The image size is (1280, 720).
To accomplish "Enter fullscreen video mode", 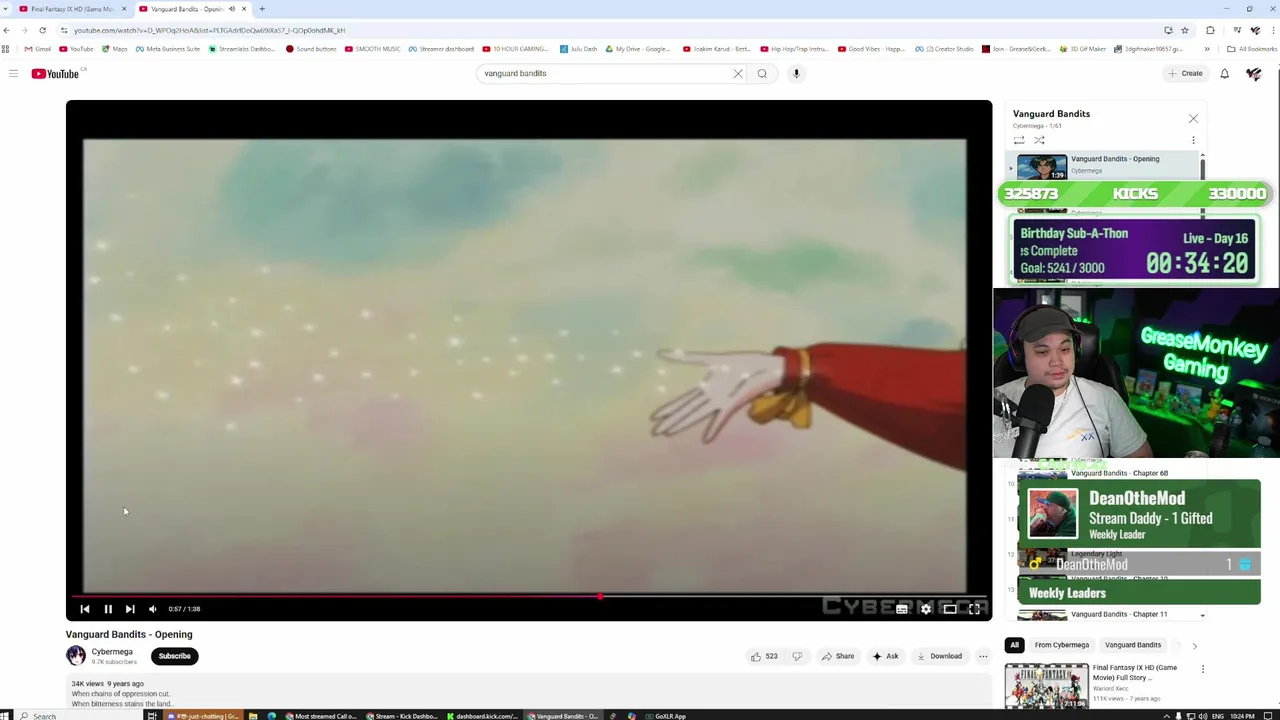I will coord(974,609).
